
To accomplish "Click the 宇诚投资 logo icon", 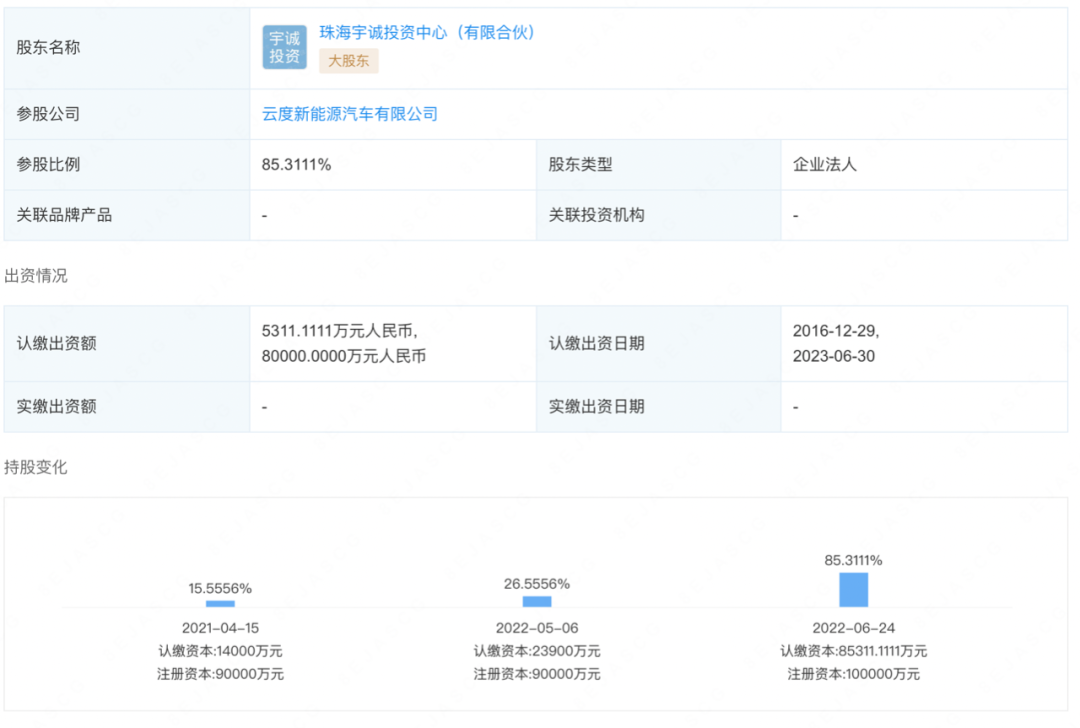I will click(x=284, y=47).
